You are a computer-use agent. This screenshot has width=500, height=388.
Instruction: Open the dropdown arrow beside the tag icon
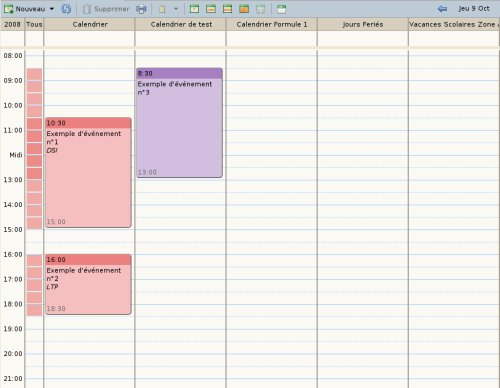(176, 9)
